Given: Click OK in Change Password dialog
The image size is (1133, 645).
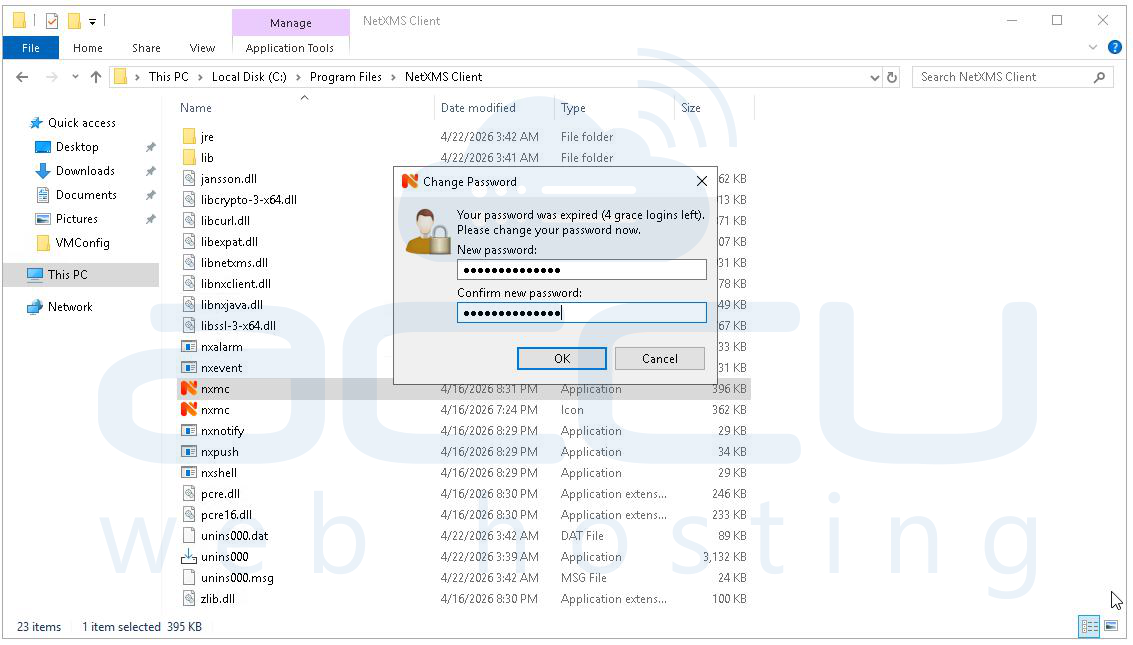Looking at the screenshot, I should tap(561, 358).
